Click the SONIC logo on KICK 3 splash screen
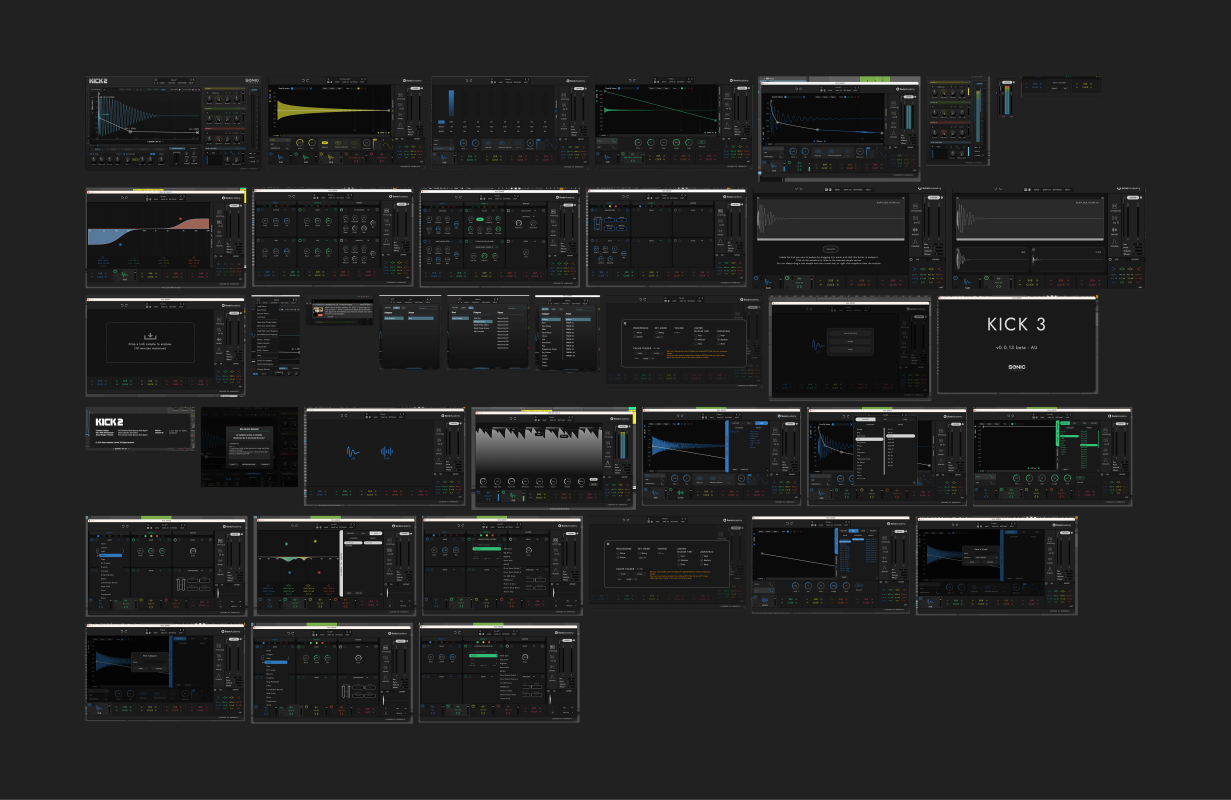The height and width of the screenshot is (800, 1231). [x=1016, y=367]
